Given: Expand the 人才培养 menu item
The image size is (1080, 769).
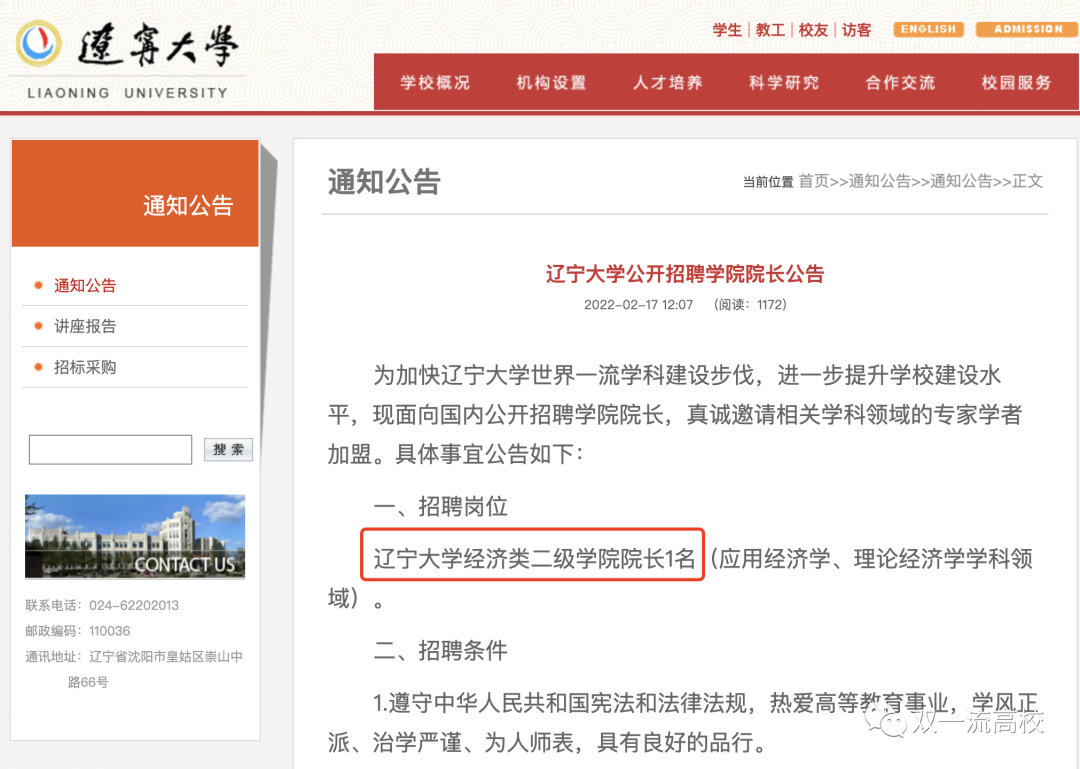Looking at the screenshot, I should click(x=668, y=82).
